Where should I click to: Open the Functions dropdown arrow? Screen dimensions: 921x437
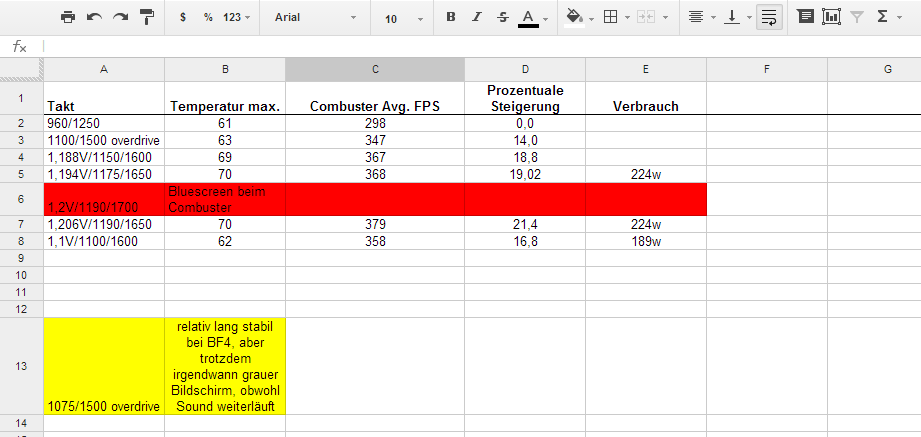pos(899,18)
